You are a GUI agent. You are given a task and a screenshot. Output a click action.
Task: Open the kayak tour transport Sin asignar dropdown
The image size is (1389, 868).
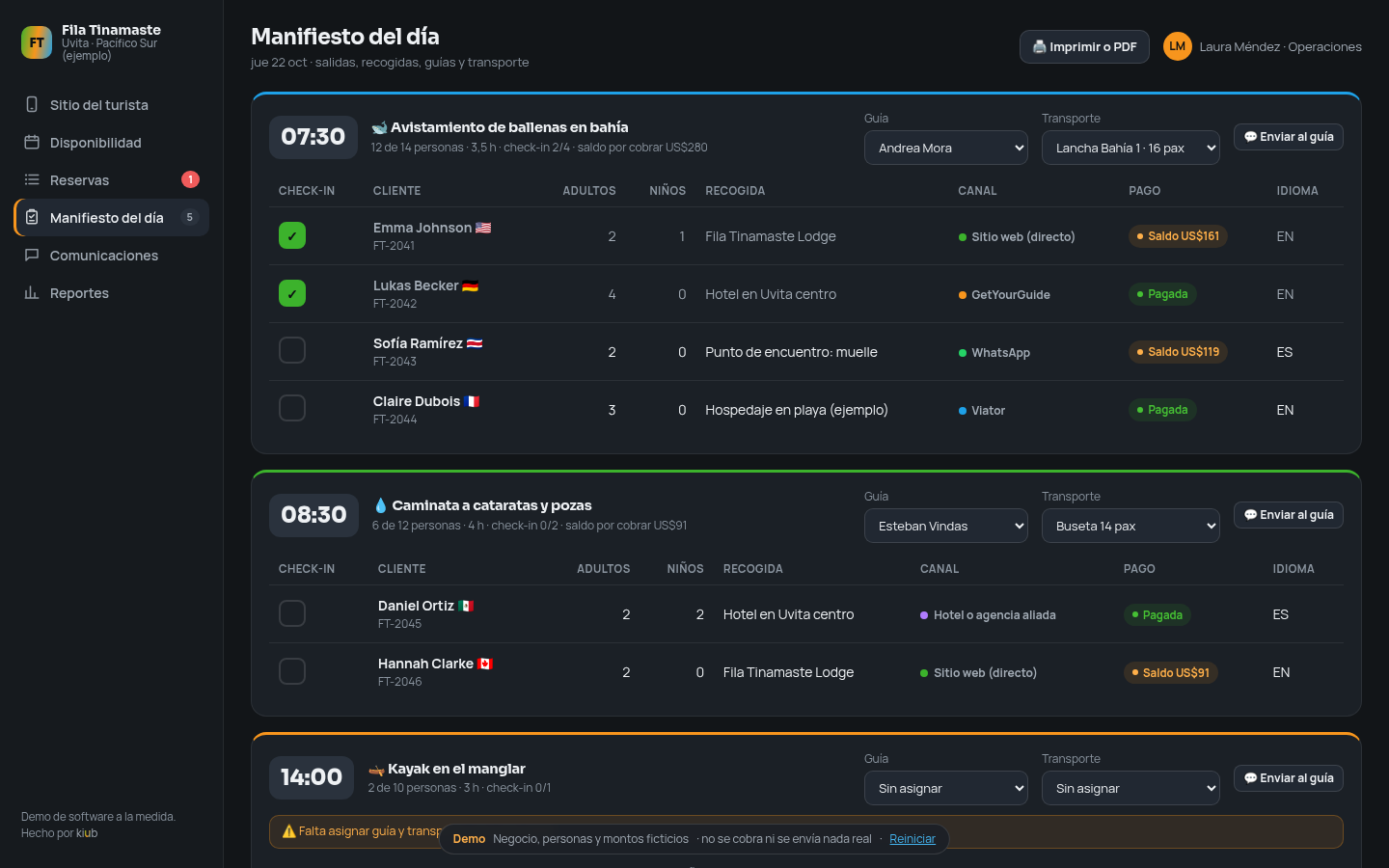(x=1130, y=788)
